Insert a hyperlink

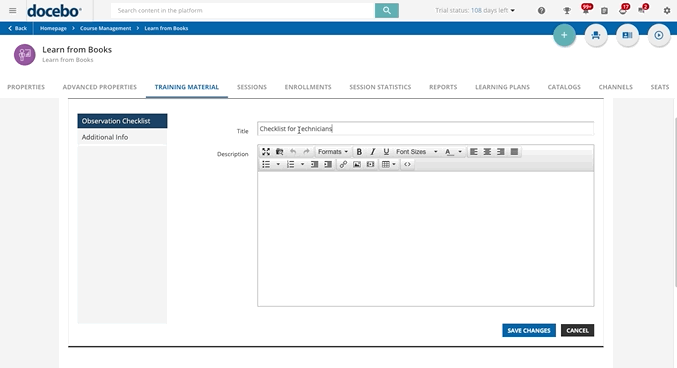click(x=343, y=164)
